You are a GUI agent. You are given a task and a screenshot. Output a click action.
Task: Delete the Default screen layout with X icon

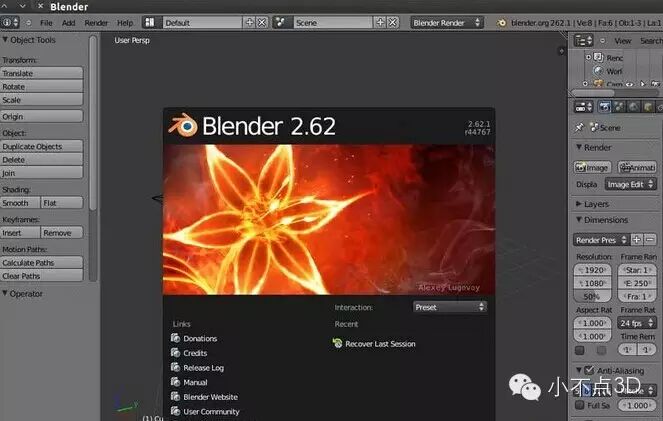coord(262,22)
